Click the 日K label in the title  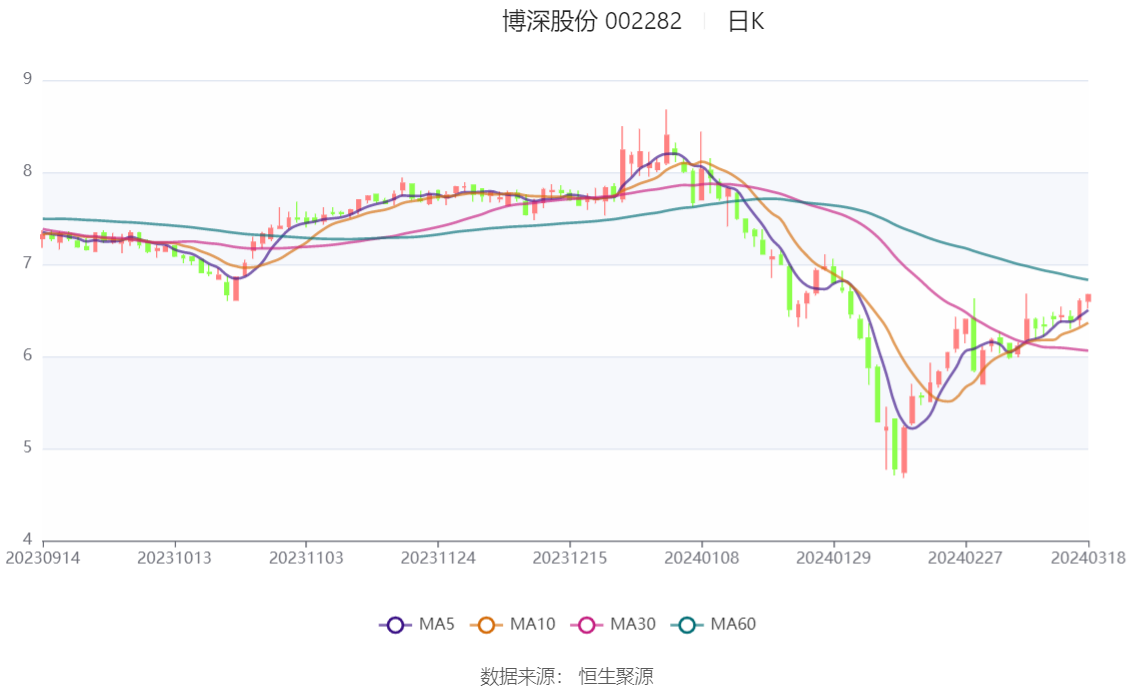[x=746, y=21]
